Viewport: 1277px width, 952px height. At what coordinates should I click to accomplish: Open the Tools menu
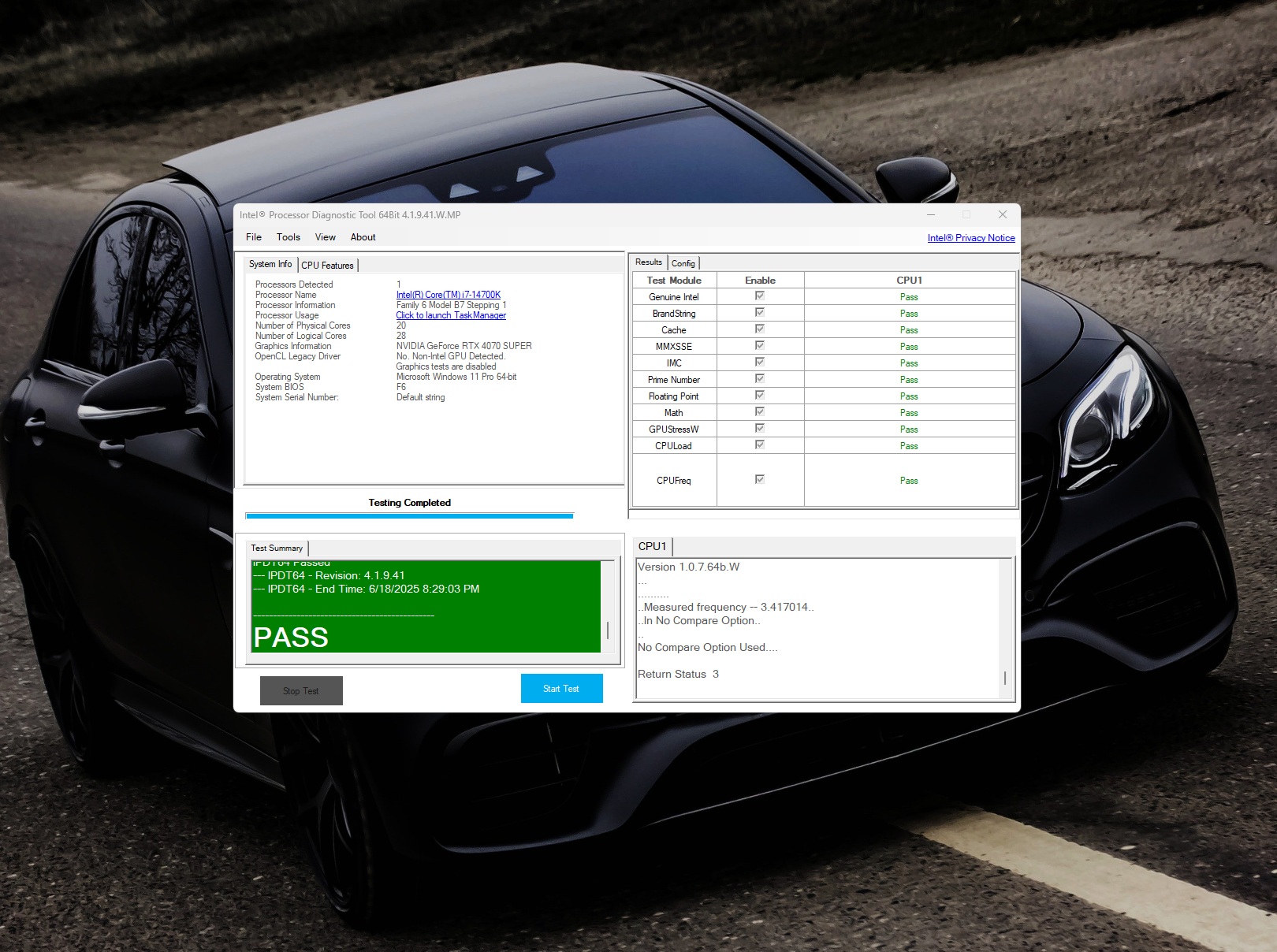pos(288,237)
